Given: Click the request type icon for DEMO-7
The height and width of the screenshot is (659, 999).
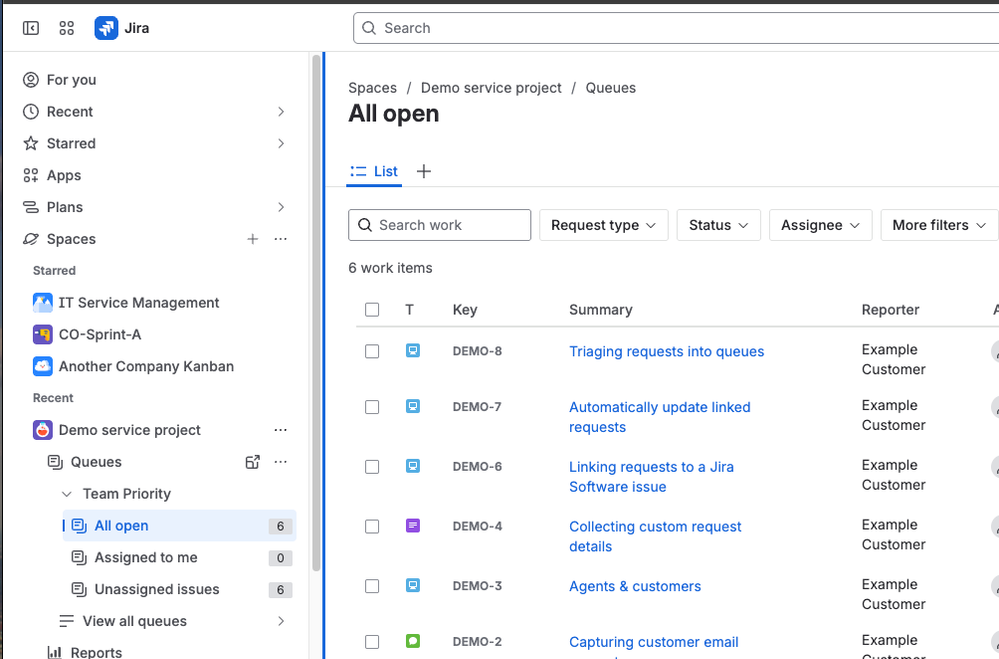Looking at the screenshot, I should [413, 406].
